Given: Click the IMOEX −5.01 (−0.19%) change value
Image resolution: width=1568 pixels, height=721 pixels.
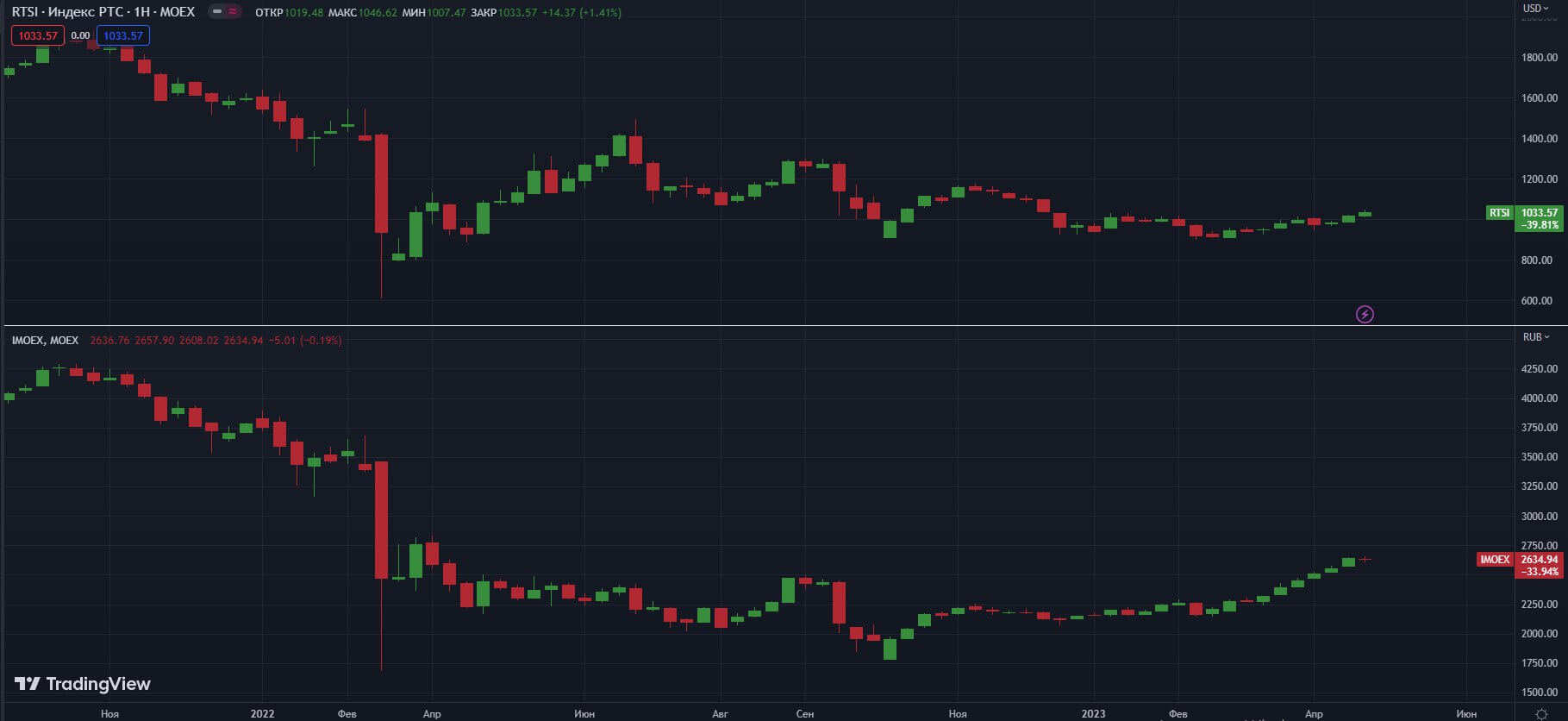Looking at the screenshot, I should point(305,341).
